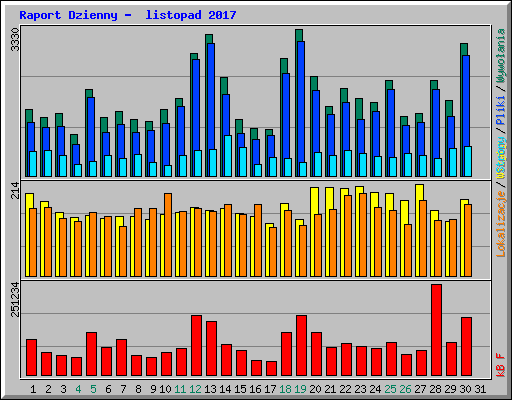Click the blue Pliki legend label

point(501,110)
